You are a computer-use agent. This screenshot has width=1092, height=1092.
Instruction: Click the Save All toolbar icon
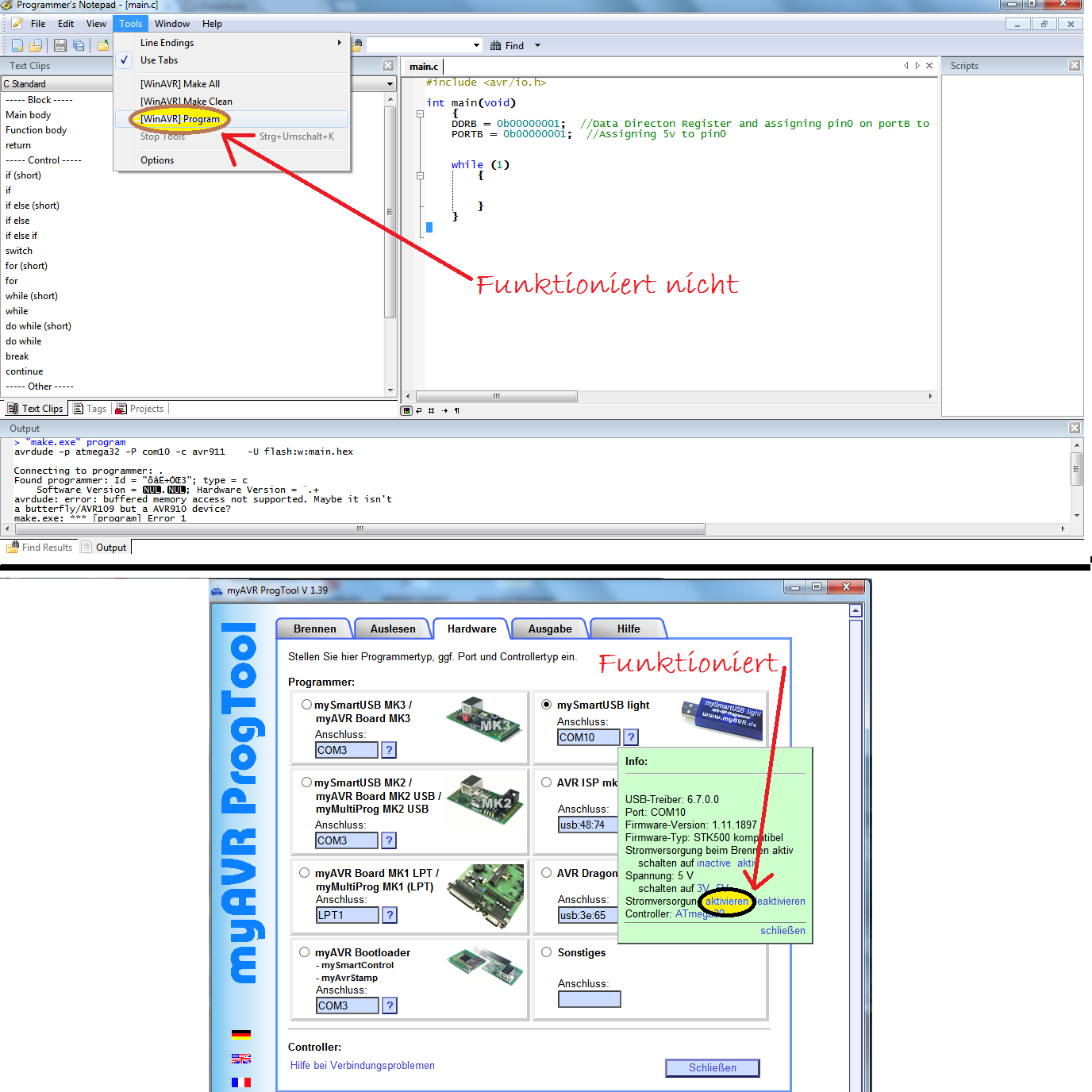(x=79, y=45)
